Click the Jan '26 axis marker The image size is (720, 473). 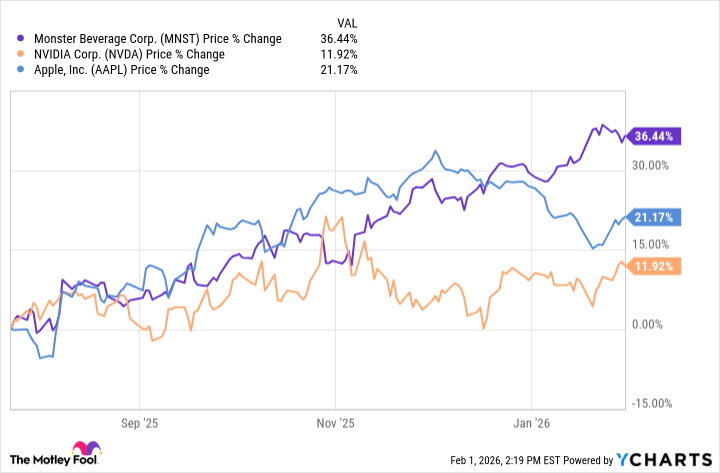531,422
